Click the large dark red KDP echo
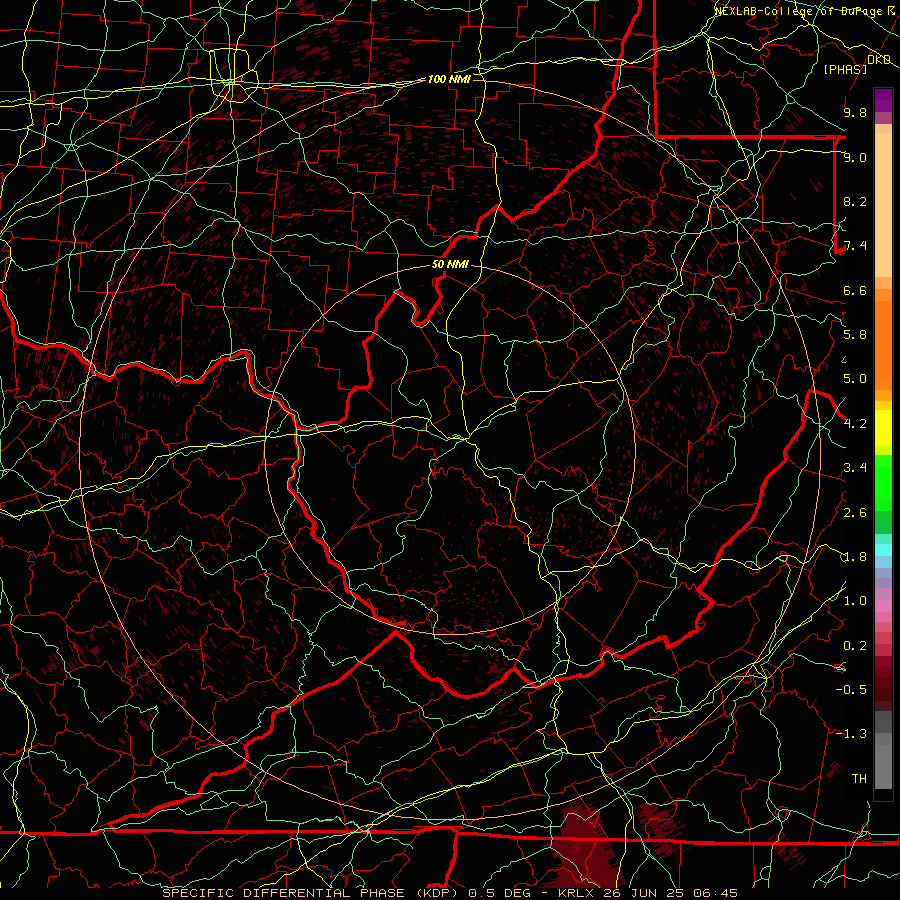900x900 pixels. pyautogui.click(x=585, y=849)
